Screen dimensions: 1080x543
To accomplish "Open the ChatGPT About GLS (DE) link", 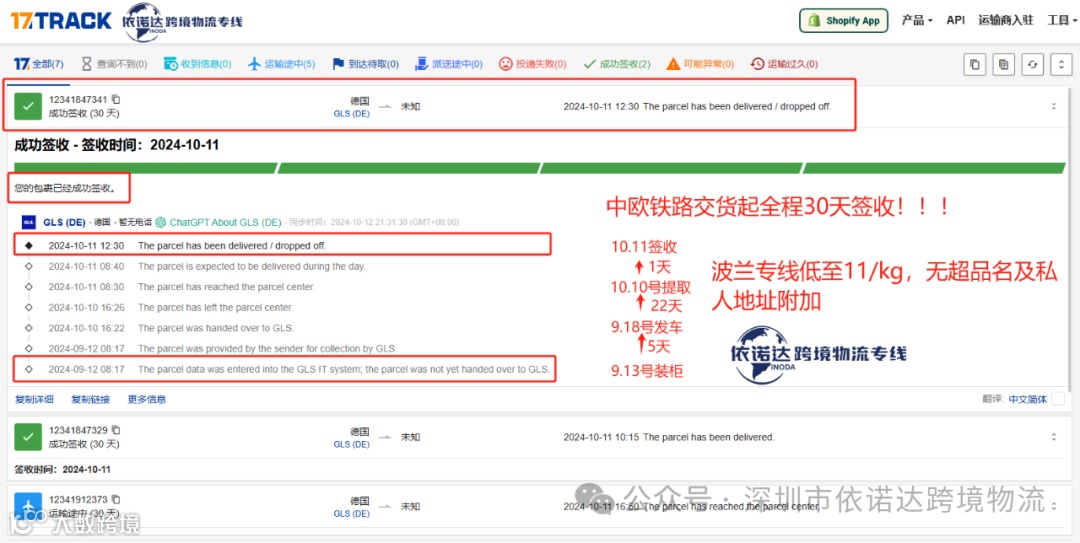I will (x=218, y=222).
